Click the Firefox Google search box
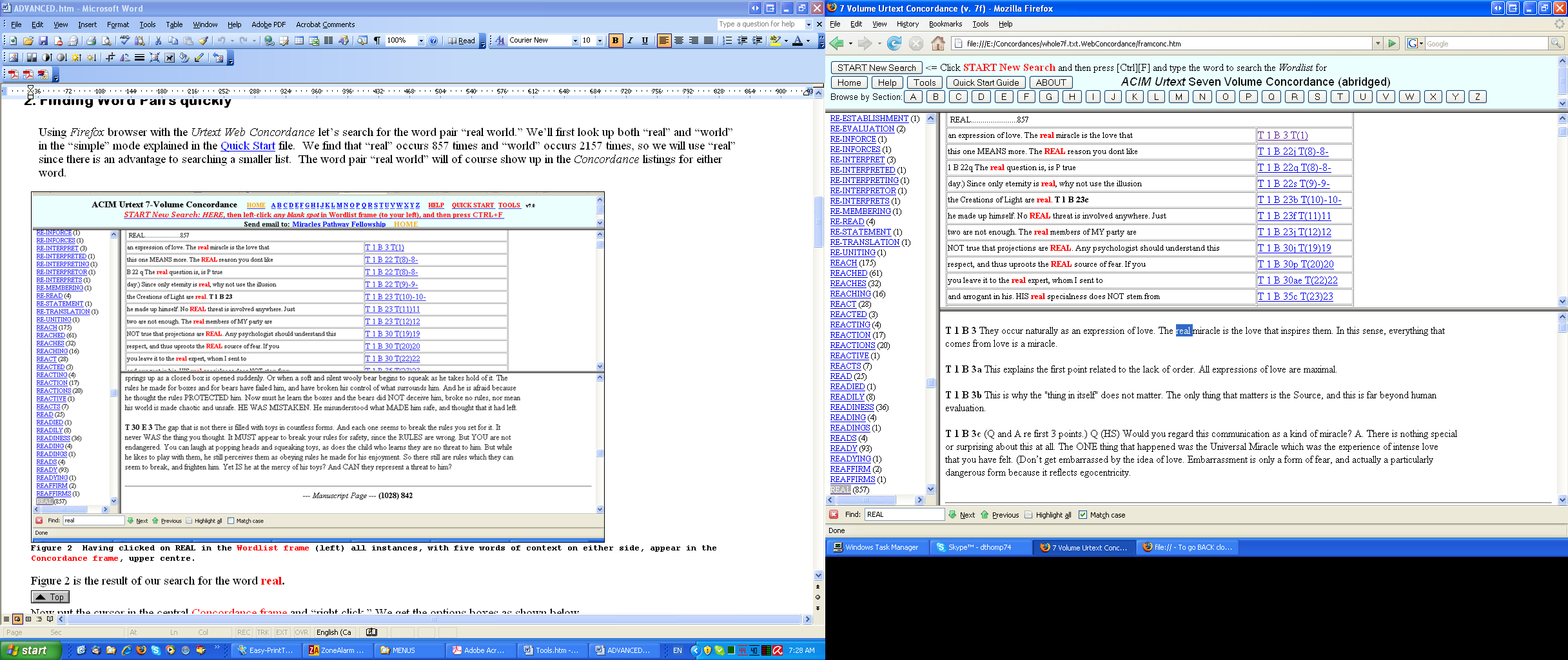Screen dimensions: 1568x660 click(x=1485, y=43)
